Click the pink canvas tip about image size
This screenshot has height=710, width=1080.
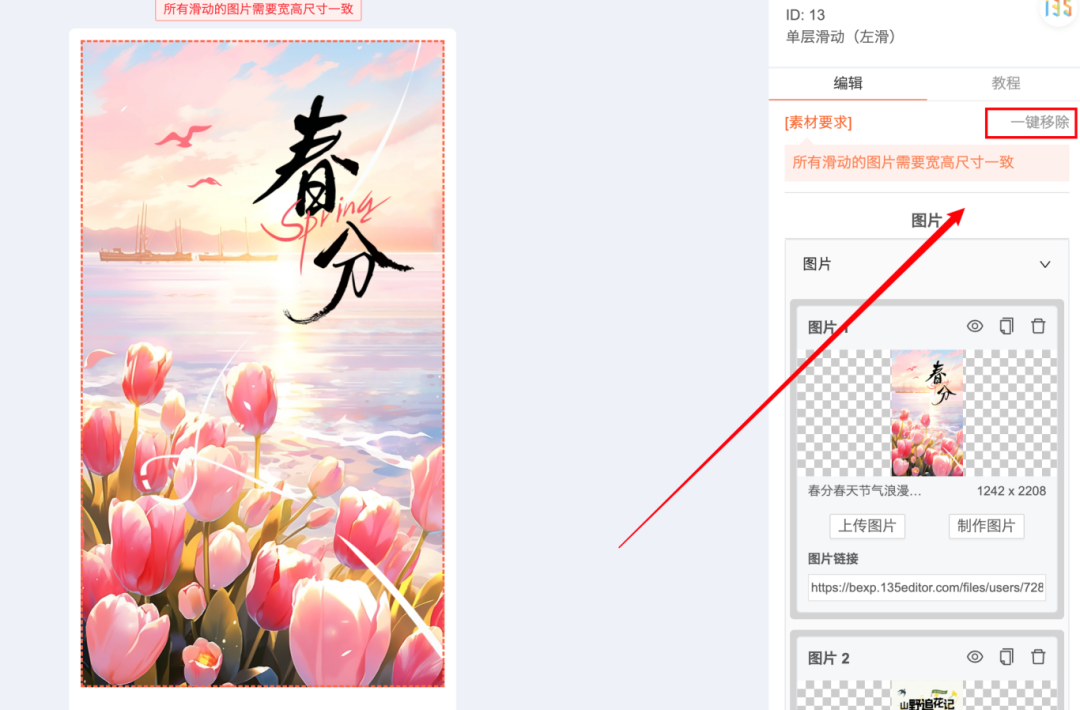pyautogui.click(x=258, y=10)
